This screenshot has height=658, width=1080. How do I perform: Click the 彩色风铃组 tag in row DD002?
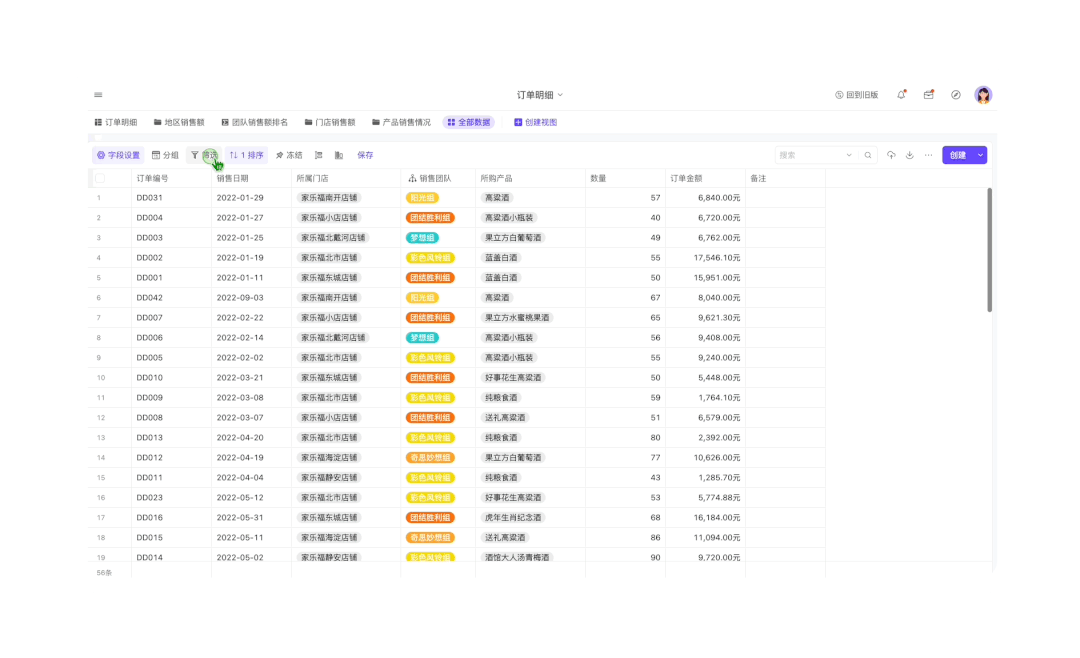tap(430, 258)
